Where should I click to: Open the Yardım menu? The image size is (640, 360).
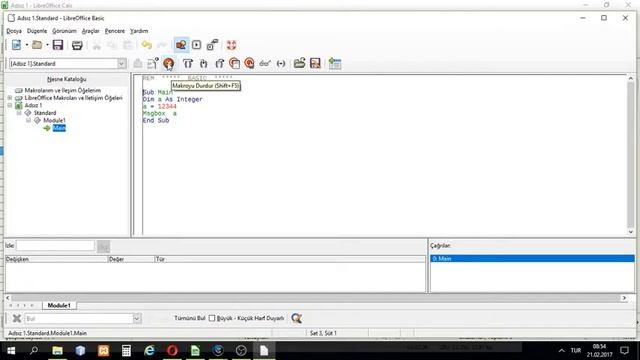[x=139, y=31]
